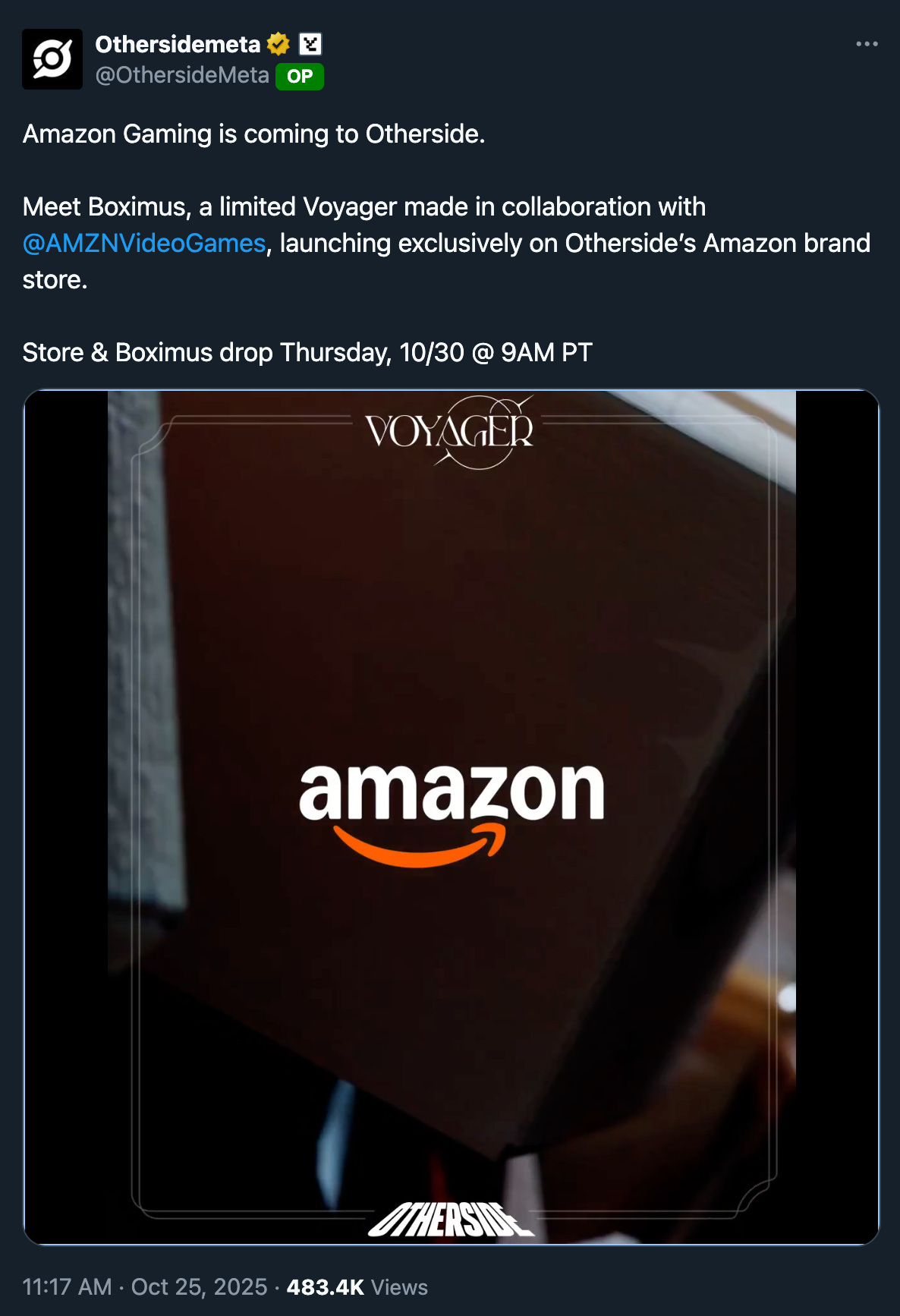900x1316 pixels.
Task: Click the Voyager logo atop the media
Action: 450,431
